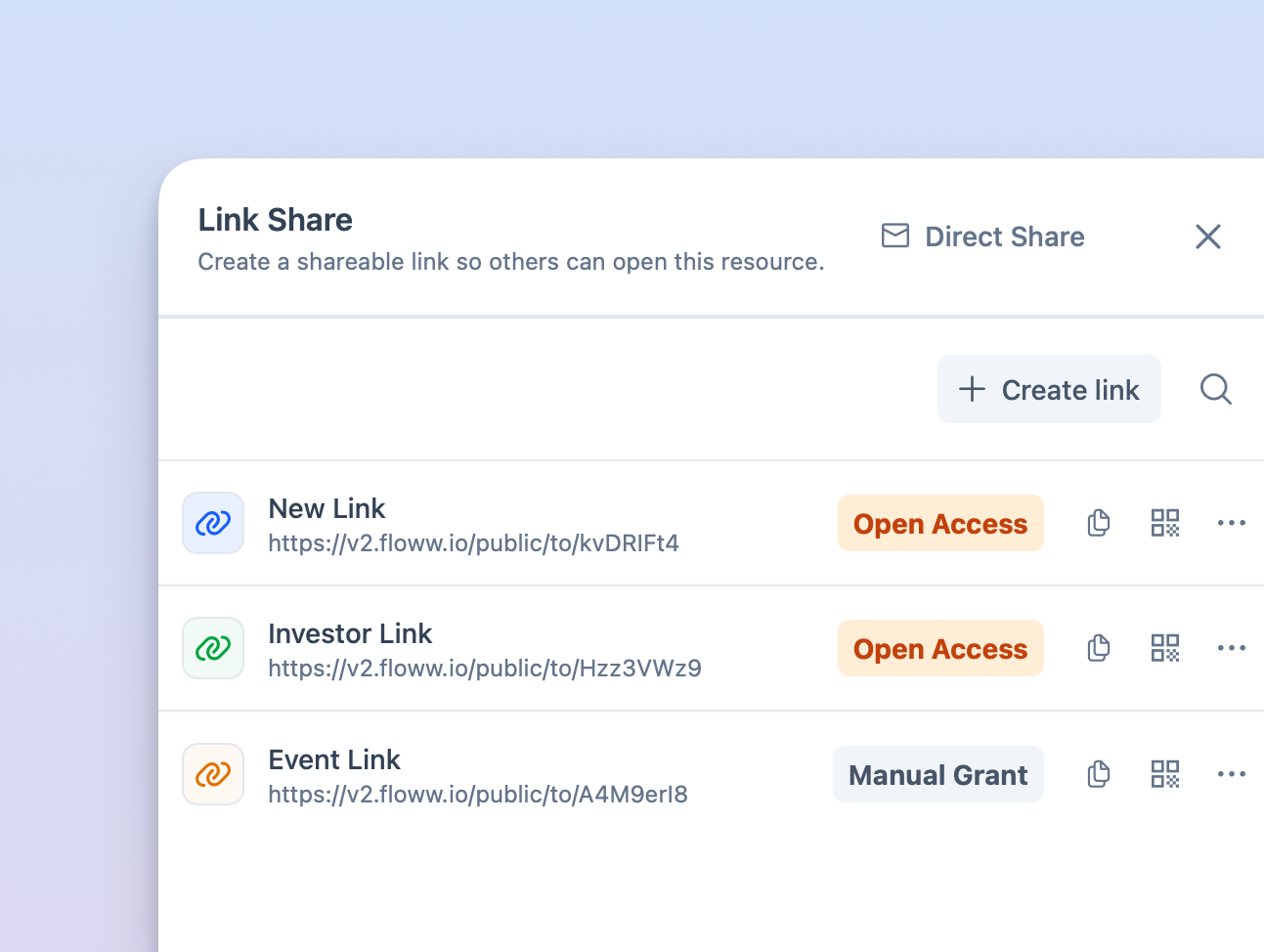The width and height of the screenshot is (1264, 952).
Task: Copy the Event Link URL
Action: click(1099, 774)
